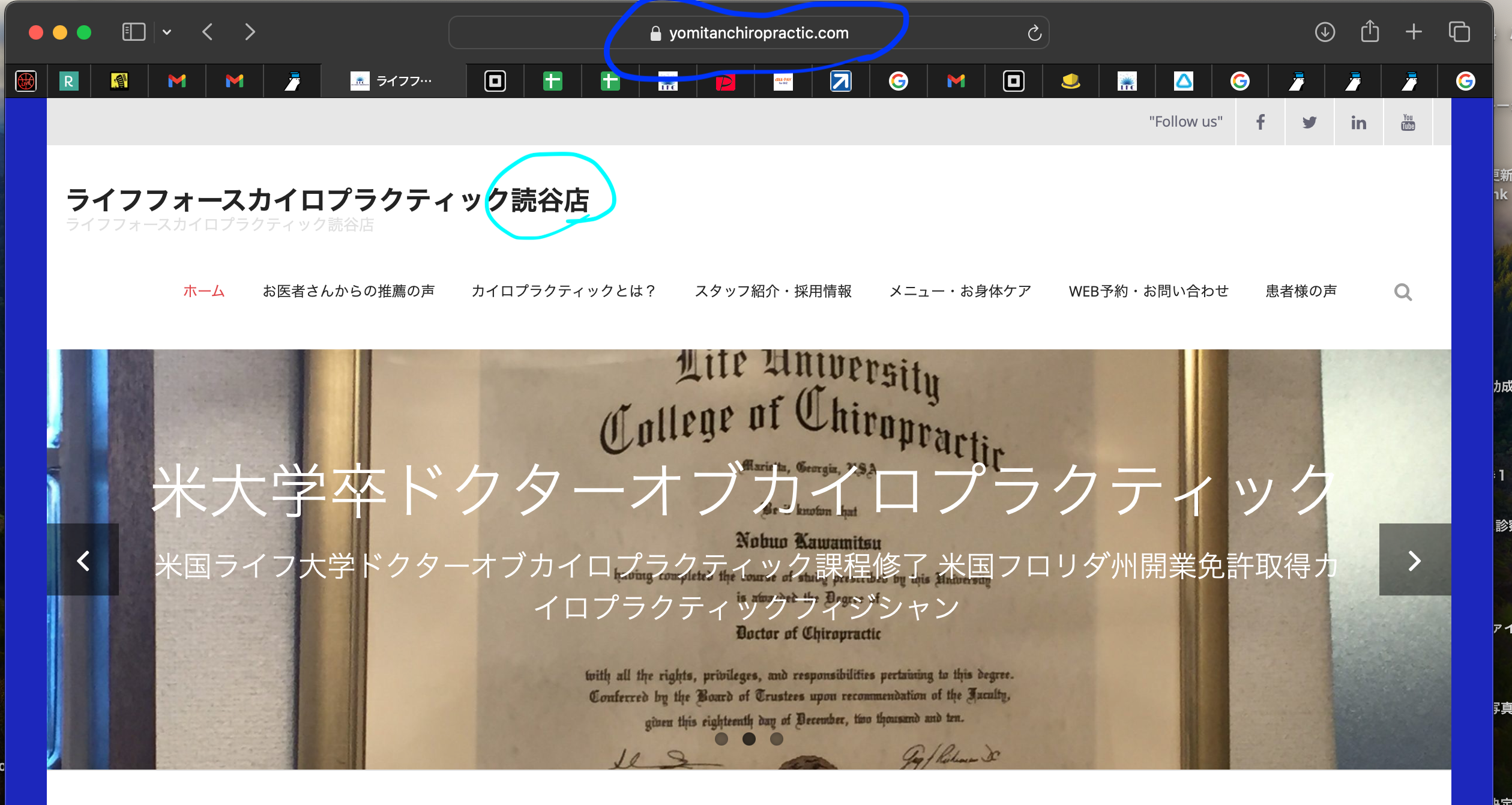The image size is (1512, 805).
Task: Open スタッフ紹介・採用情報 menu item
Action: click(773, 291)
